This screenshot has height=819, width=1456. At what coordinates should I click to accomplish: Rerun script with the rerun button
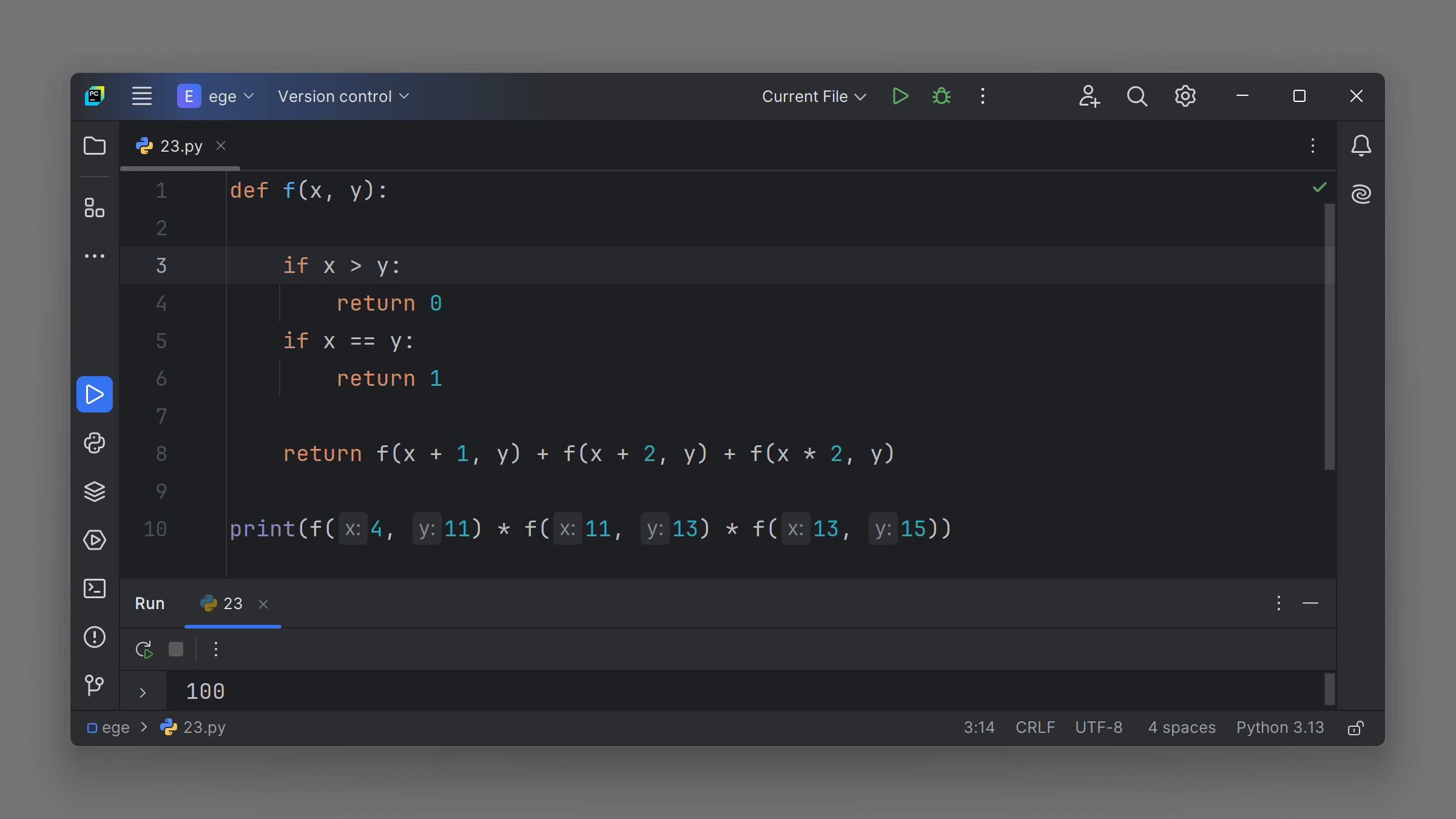[x=144, y=650]
